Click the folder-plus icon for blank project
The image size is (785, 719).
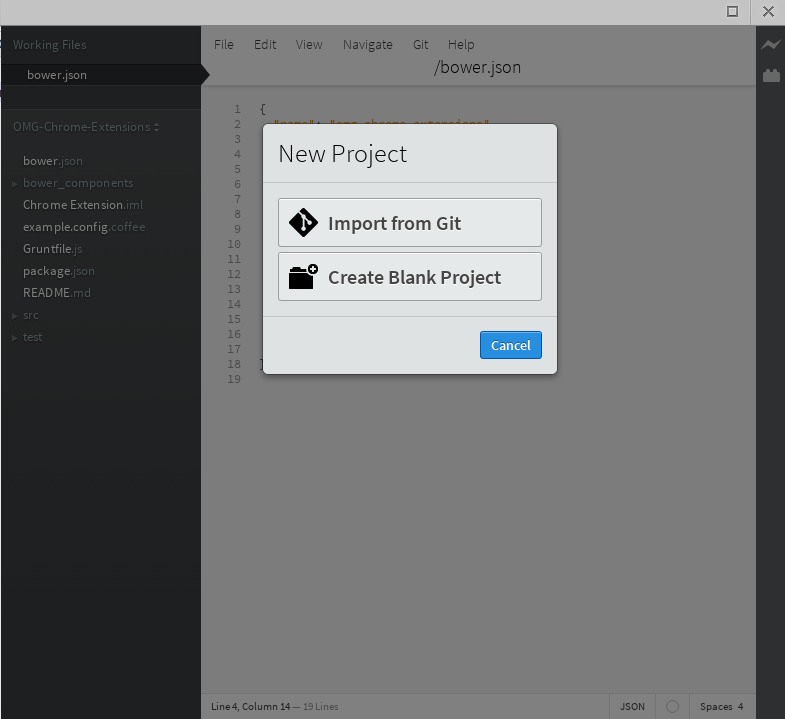(x=303, y=277)
